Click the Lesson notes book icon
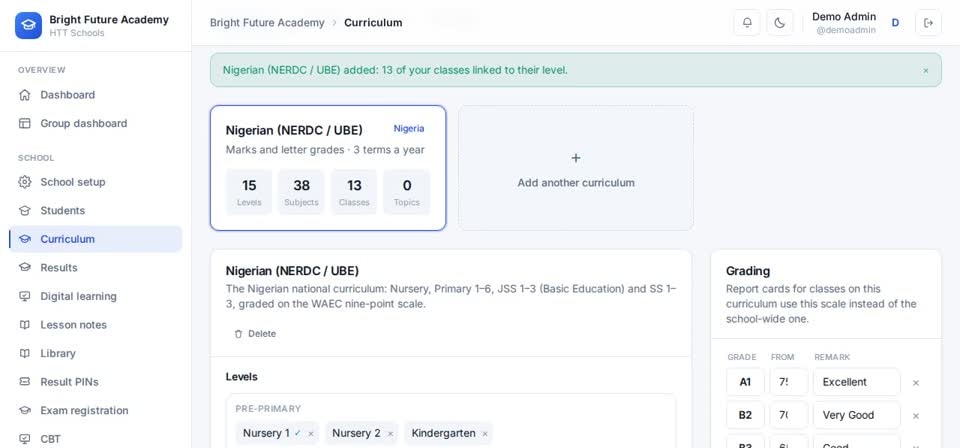 tap(24, 325)
